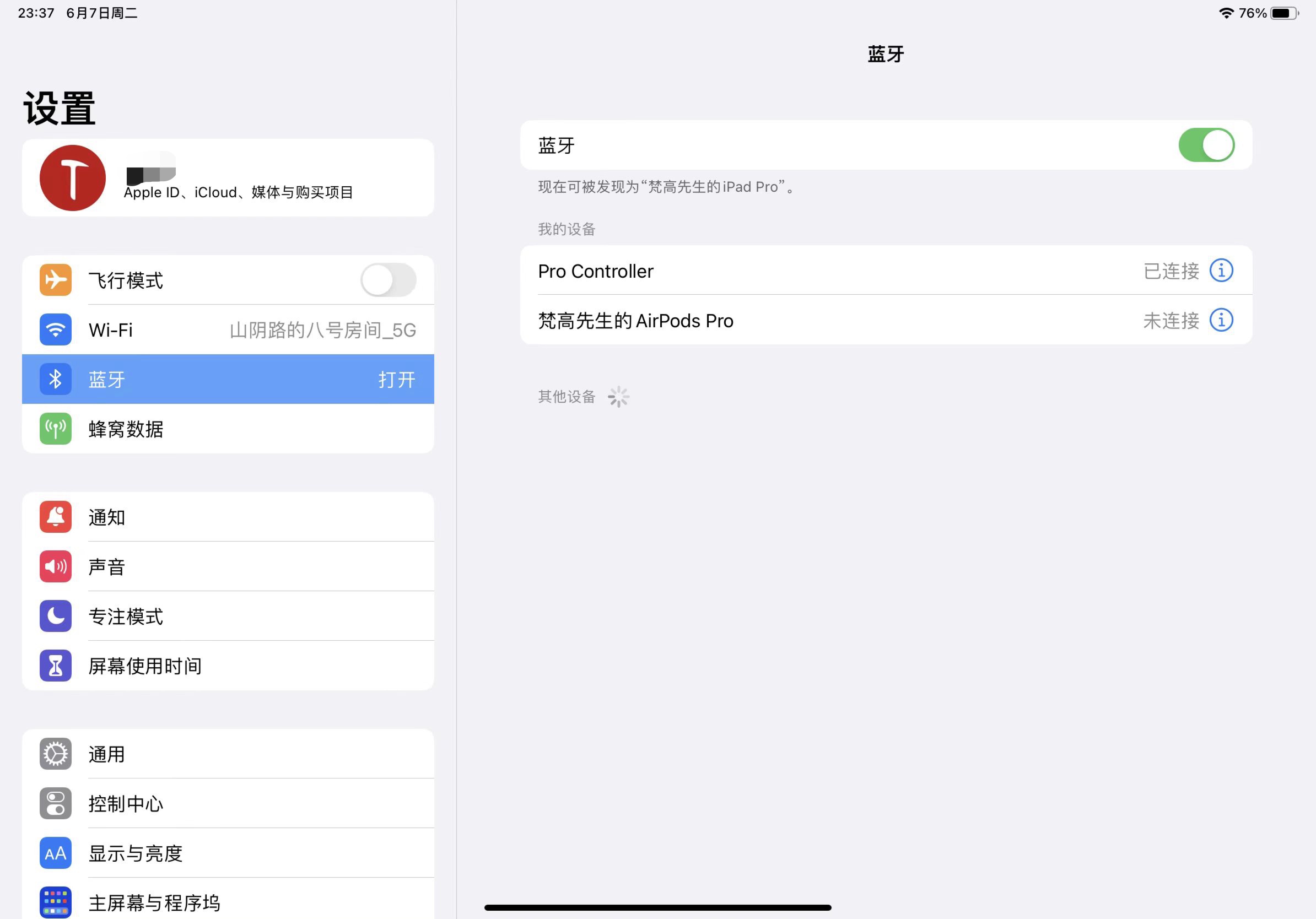Tap the blue Wi-Fi icon
1316x919 pixels.
click(56, 329)
